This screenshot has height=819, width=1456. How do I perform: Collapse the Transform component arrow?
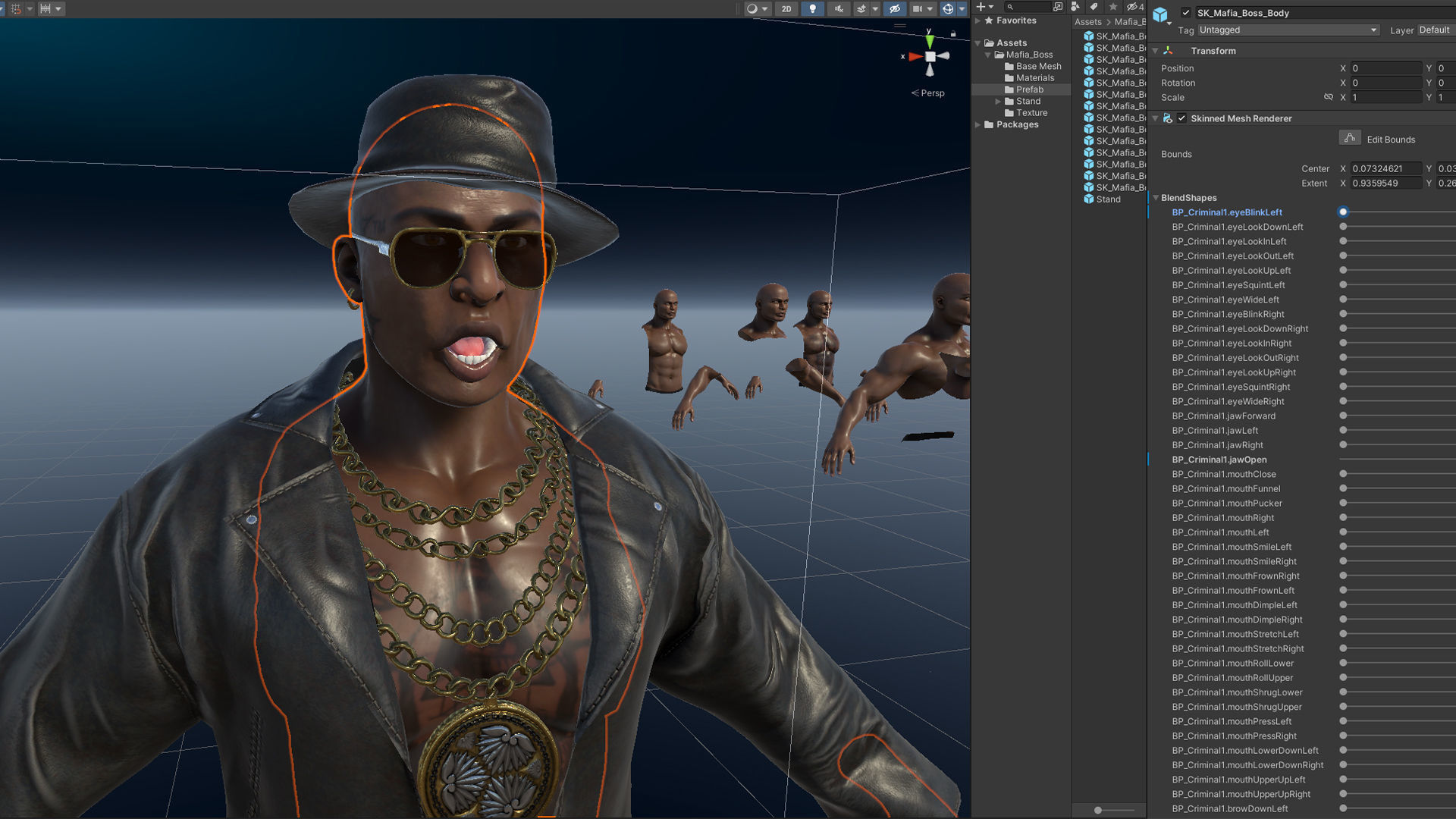tap(1155, 51)
